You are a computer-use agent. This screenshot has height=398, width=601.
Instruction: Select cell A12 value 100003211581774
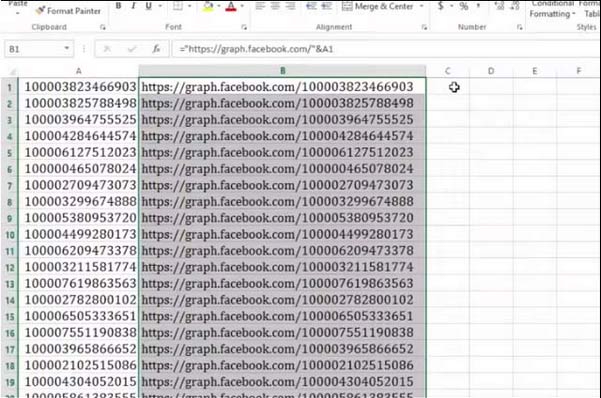click(x=79, y=267)
